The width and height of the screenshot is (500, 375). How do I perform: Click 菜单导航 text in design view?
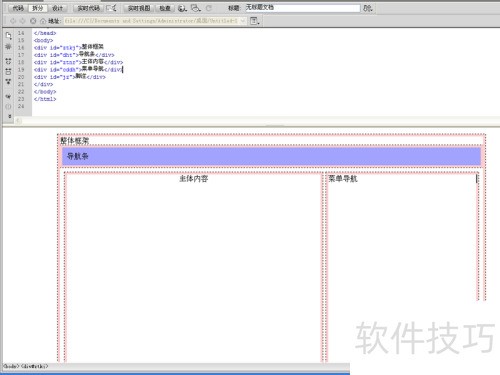[x=343, y=179]
